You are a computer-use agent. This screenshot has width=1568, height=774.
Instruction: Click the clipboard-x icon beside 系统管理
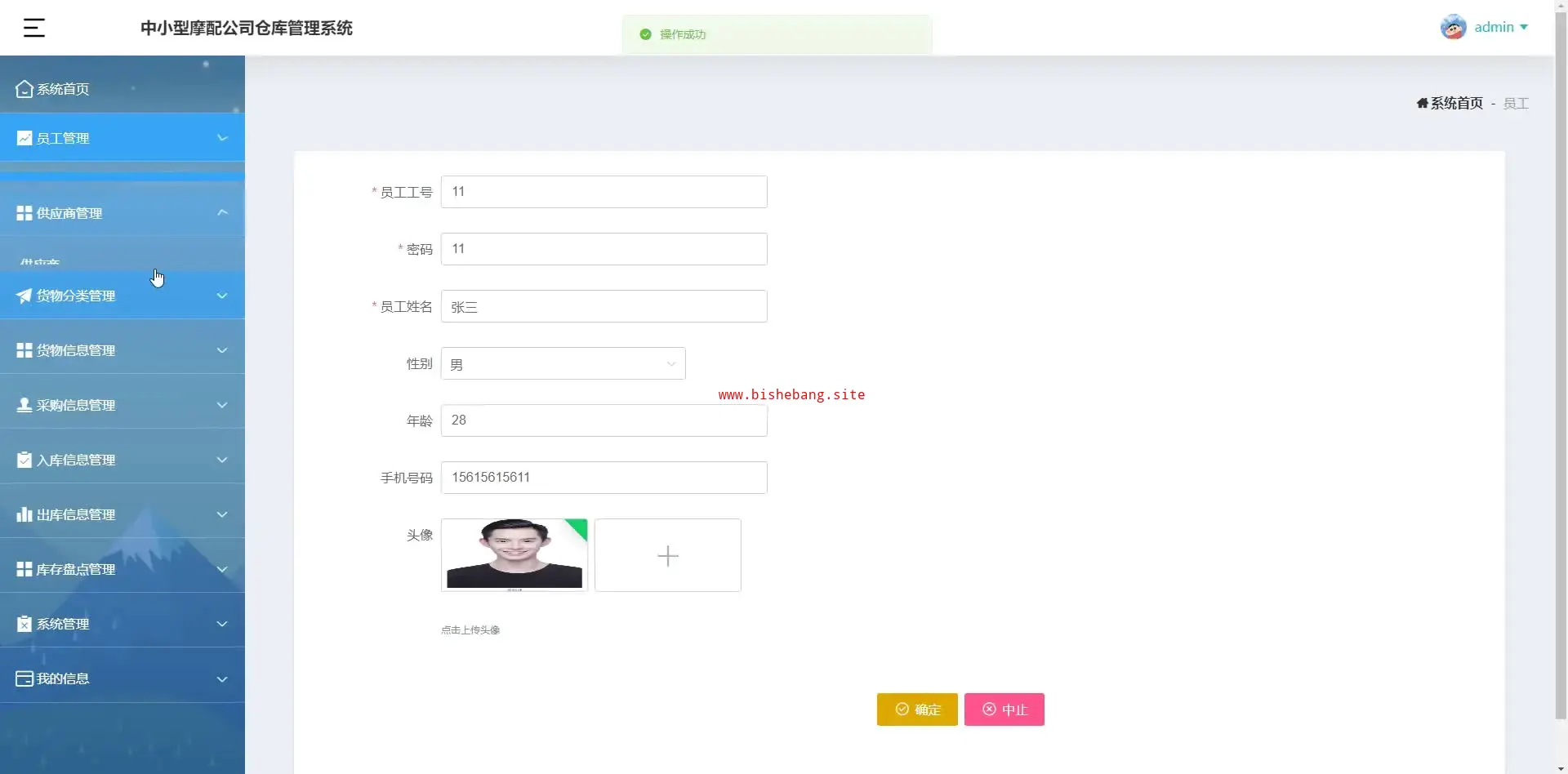click(x=24, y=624)
